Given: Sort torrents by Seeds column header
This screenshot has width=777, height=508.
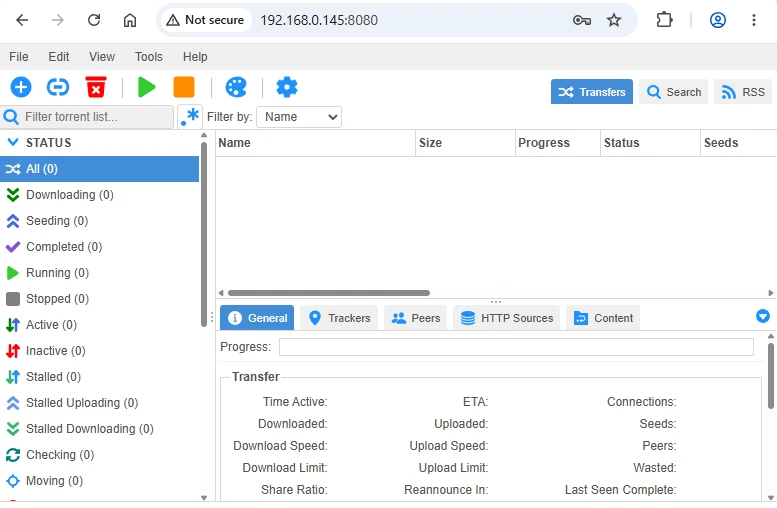Looking at the screenshot, I should [738, 143].
